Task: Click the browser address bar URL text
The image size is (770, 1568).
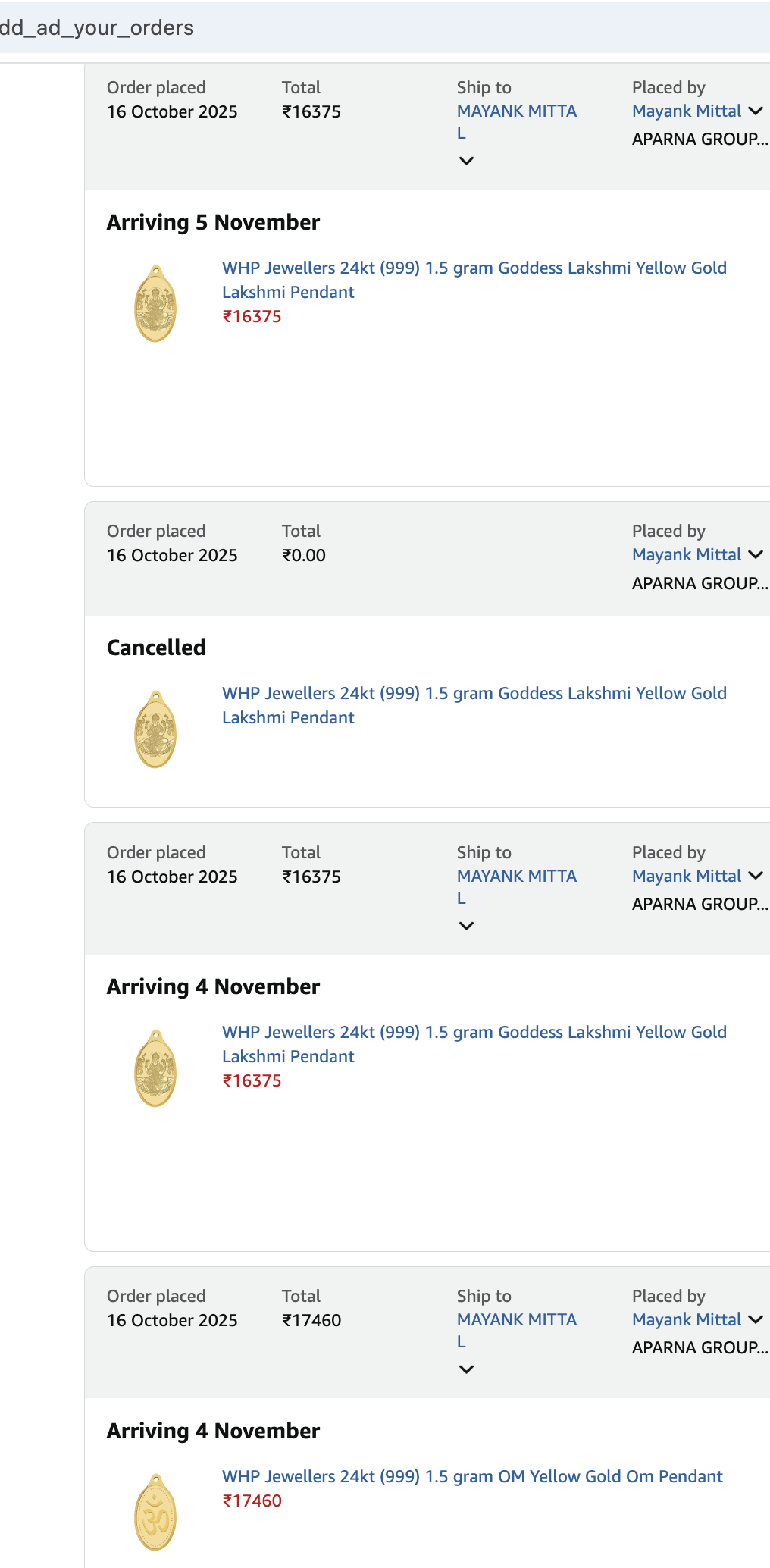Action: pyautogui.click(x=97, y=28)
